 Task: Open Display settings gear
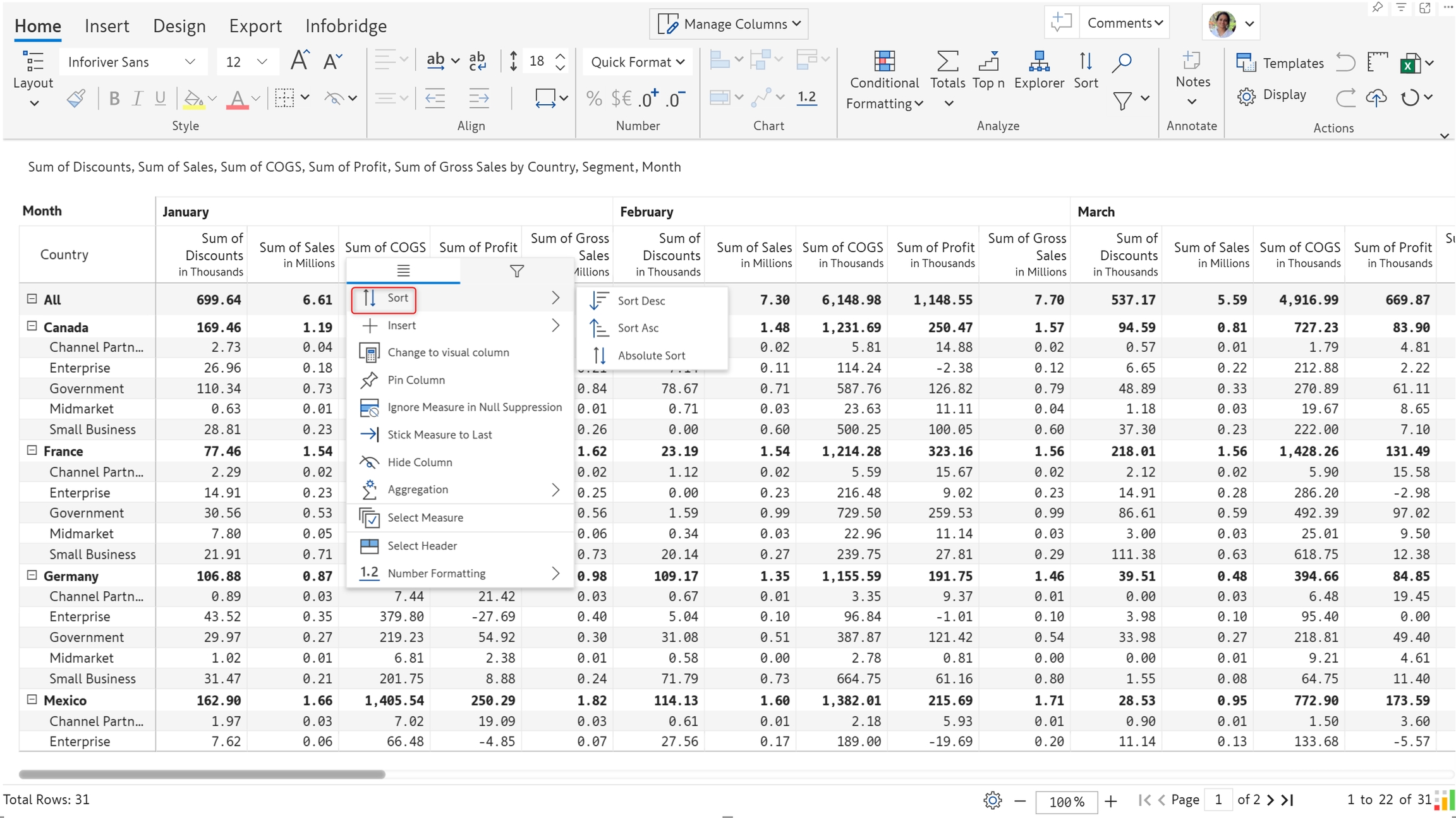1247,96
